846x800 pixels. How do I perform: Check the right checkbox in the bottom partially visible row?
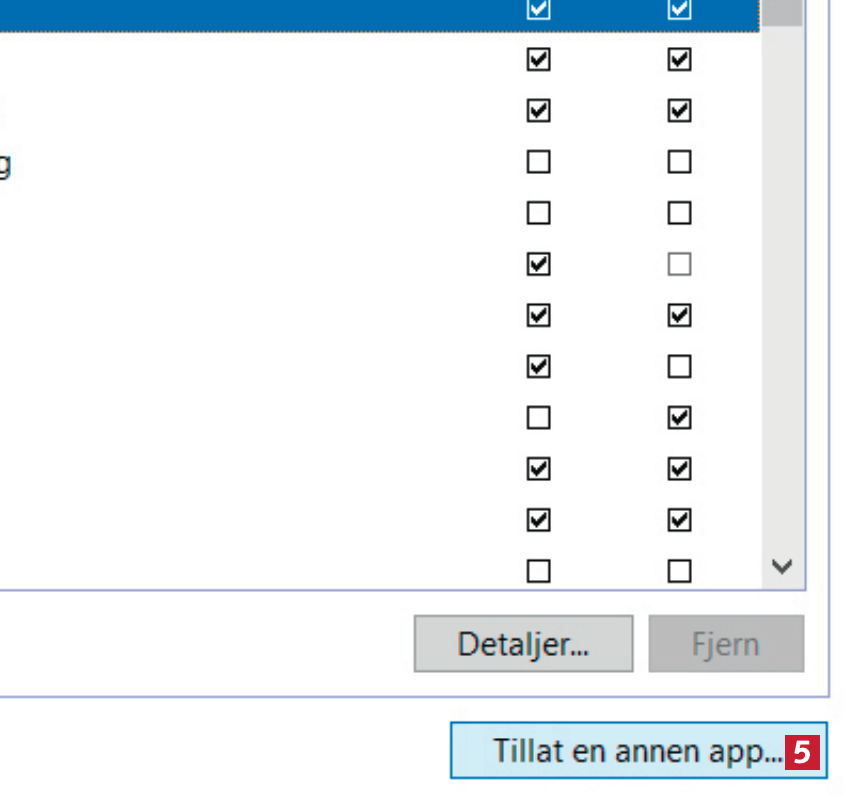click(679, 571)
